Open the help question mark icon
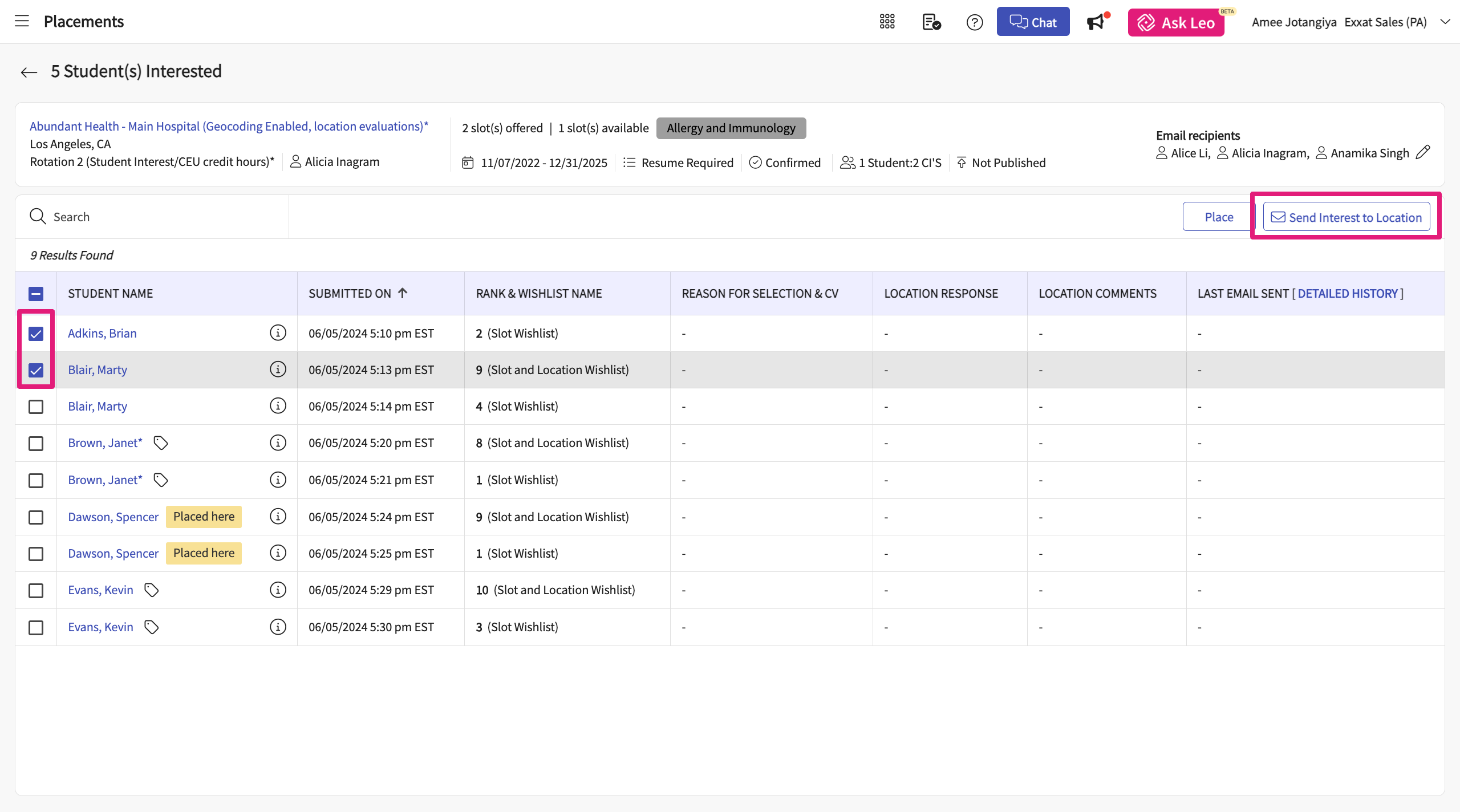This screenshot has height=812, width=1460. point(975,22)
